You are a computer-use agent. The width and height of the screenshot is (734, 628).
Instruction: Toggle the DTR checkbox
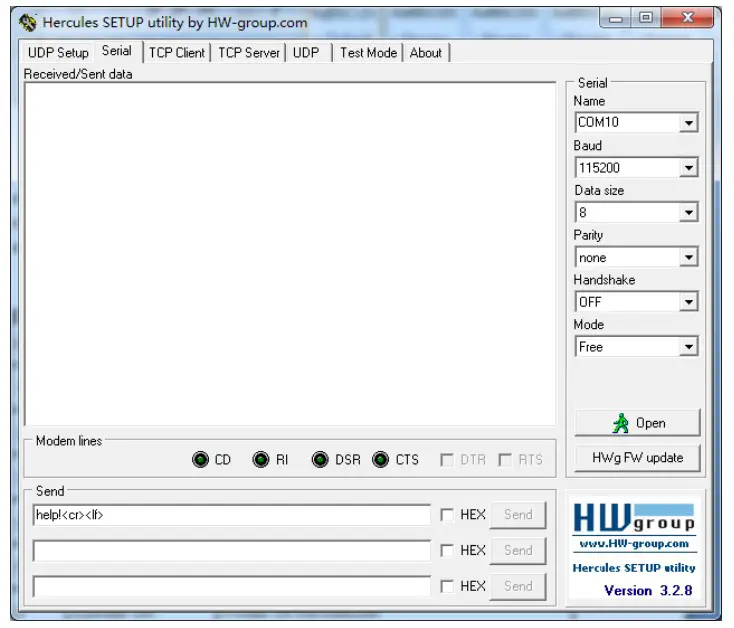tap(447, 460)
